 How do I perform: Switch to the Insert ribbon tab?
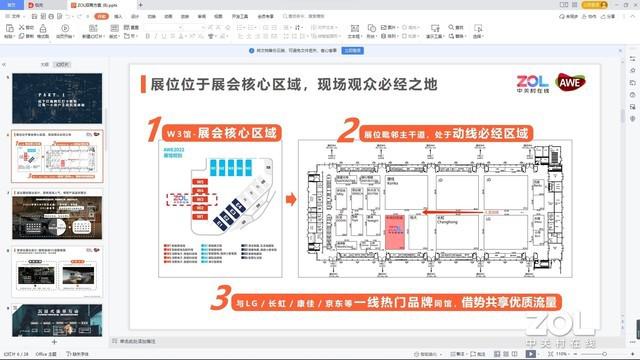coord(118,16)
